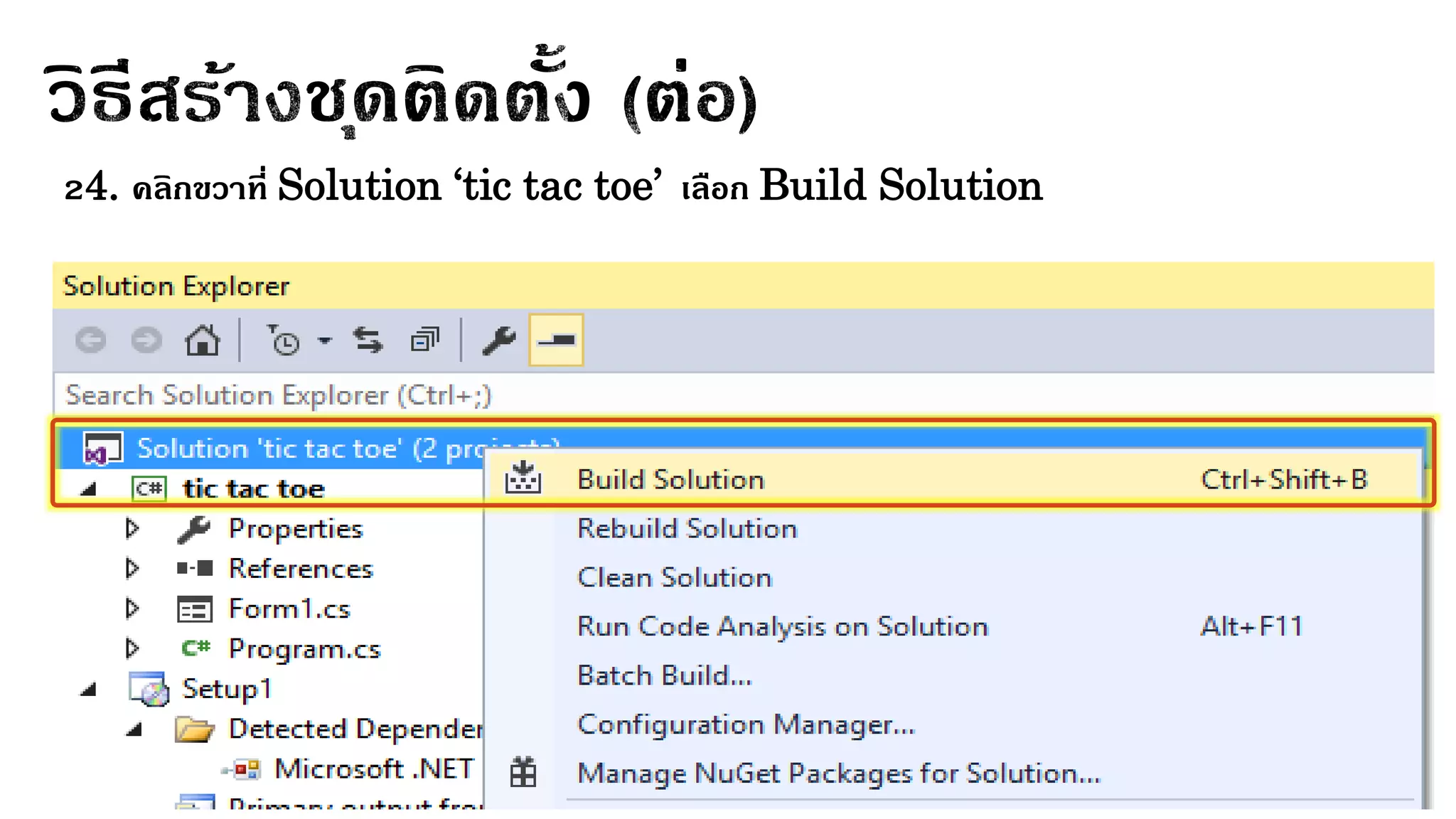Select the Detected Dependencies folder
The width and height of the screenshot is (1456, 819).
point(355,729)
